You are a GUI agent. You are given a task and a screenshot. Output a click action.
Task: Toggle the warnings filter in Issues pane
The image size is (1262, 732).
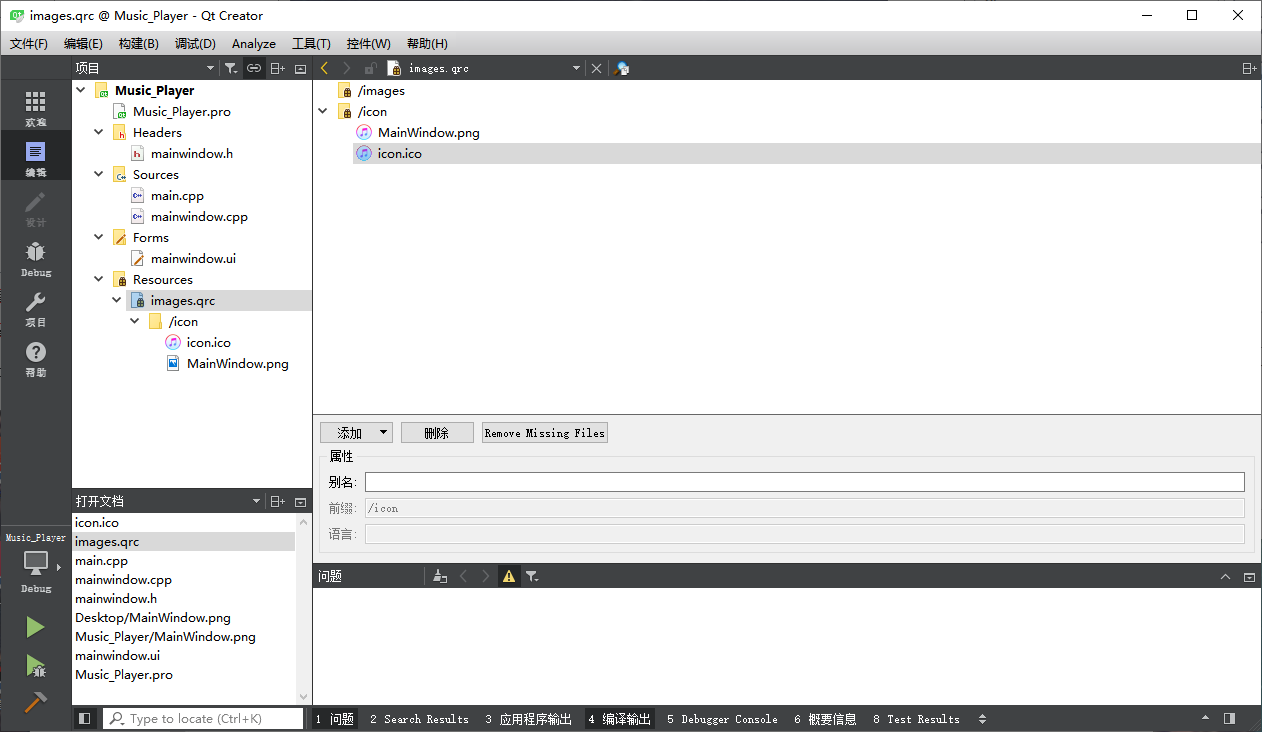coord(509,576)
